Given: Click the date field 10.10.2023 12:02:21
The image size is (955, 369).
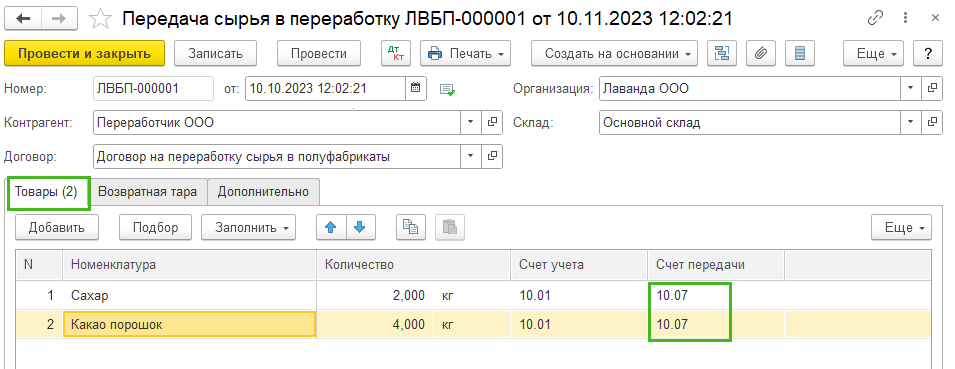Looking at the screenshot, I should (326, 88).
